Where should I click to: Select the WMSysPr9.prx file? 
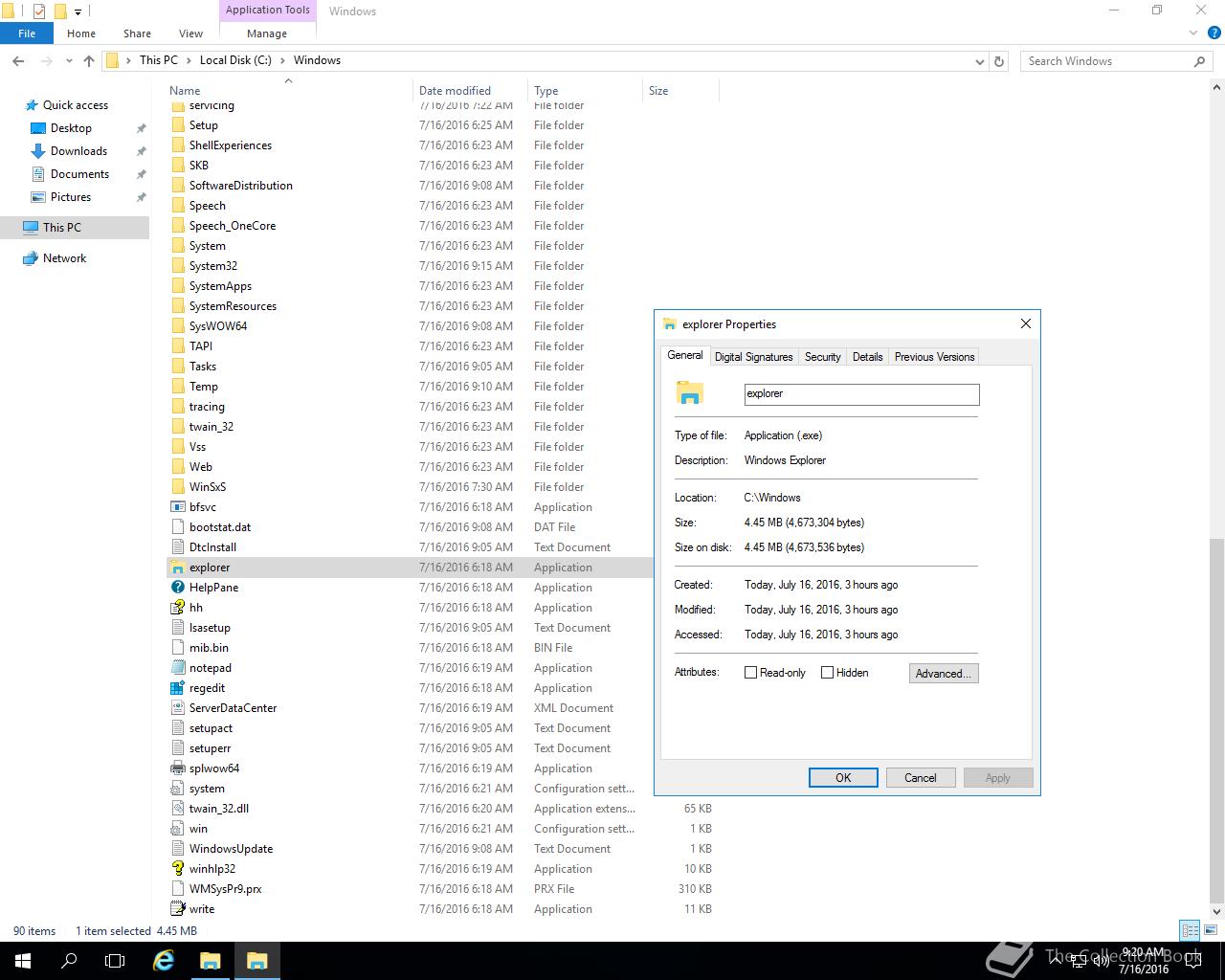pos(442,889)
